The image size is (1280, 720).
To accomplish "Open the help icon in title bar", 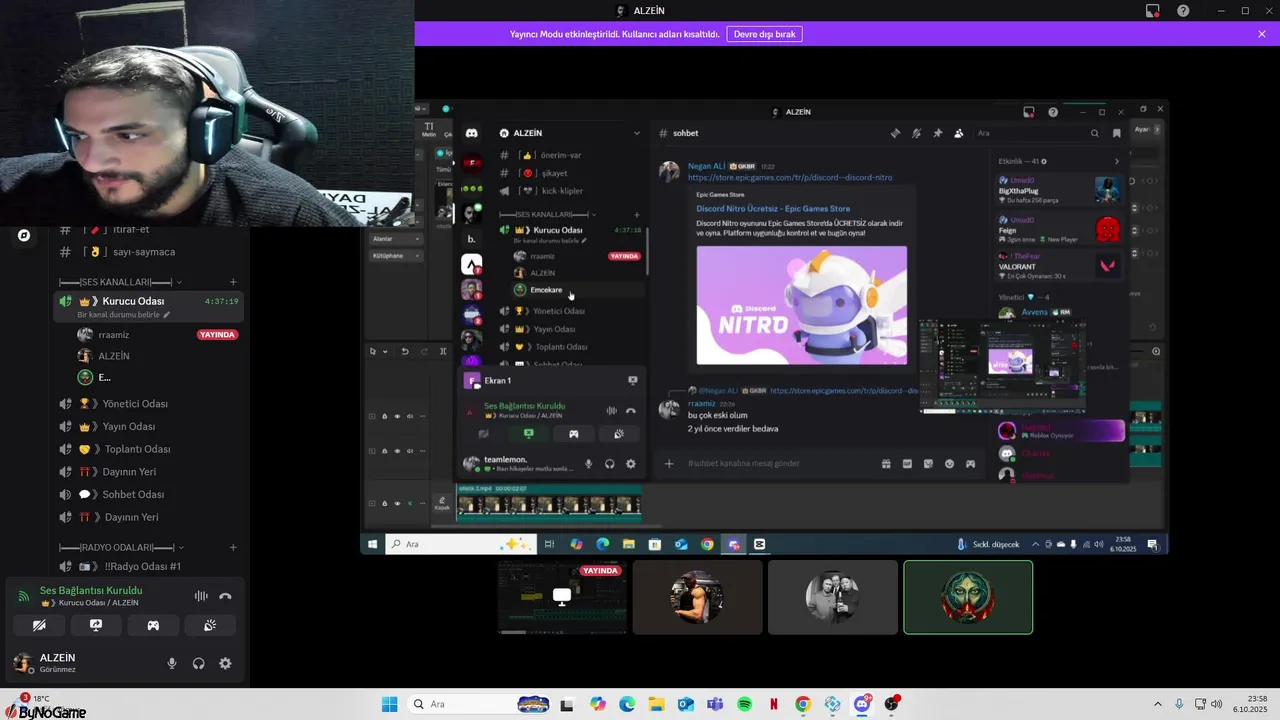I will [x=1183, y=11].
